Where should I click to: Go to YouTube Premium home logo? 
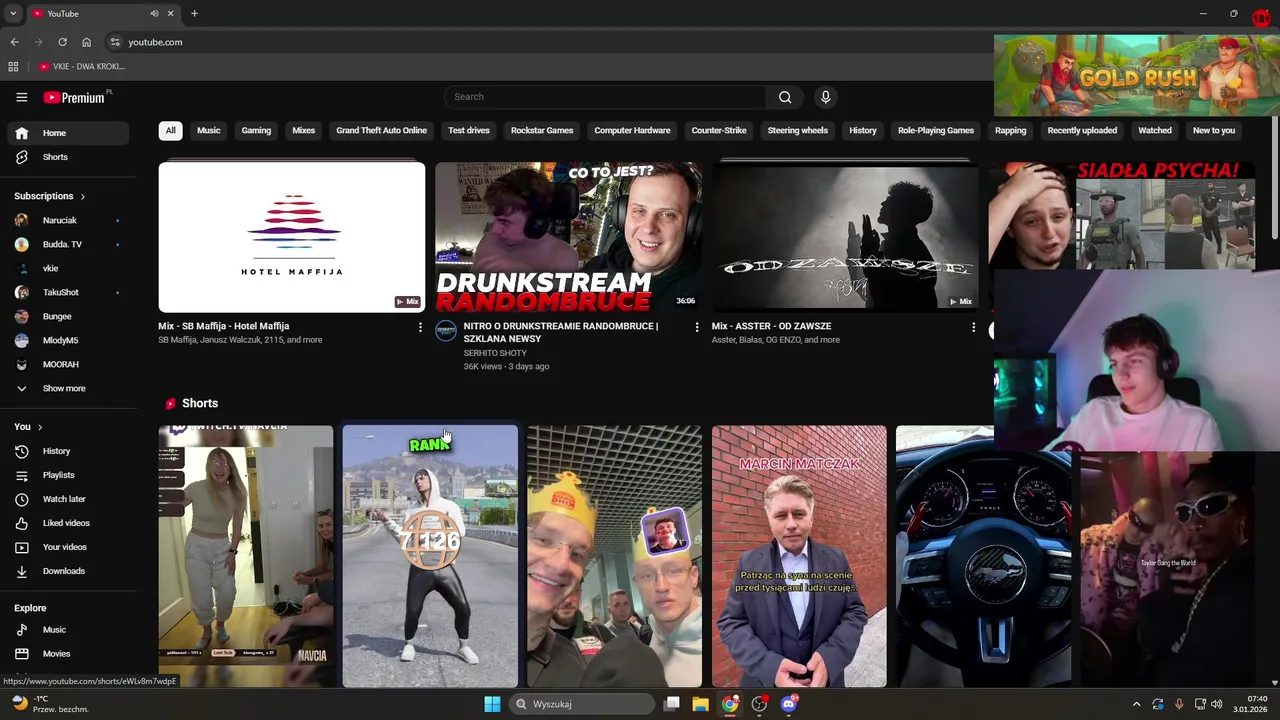tap(76, 97)
